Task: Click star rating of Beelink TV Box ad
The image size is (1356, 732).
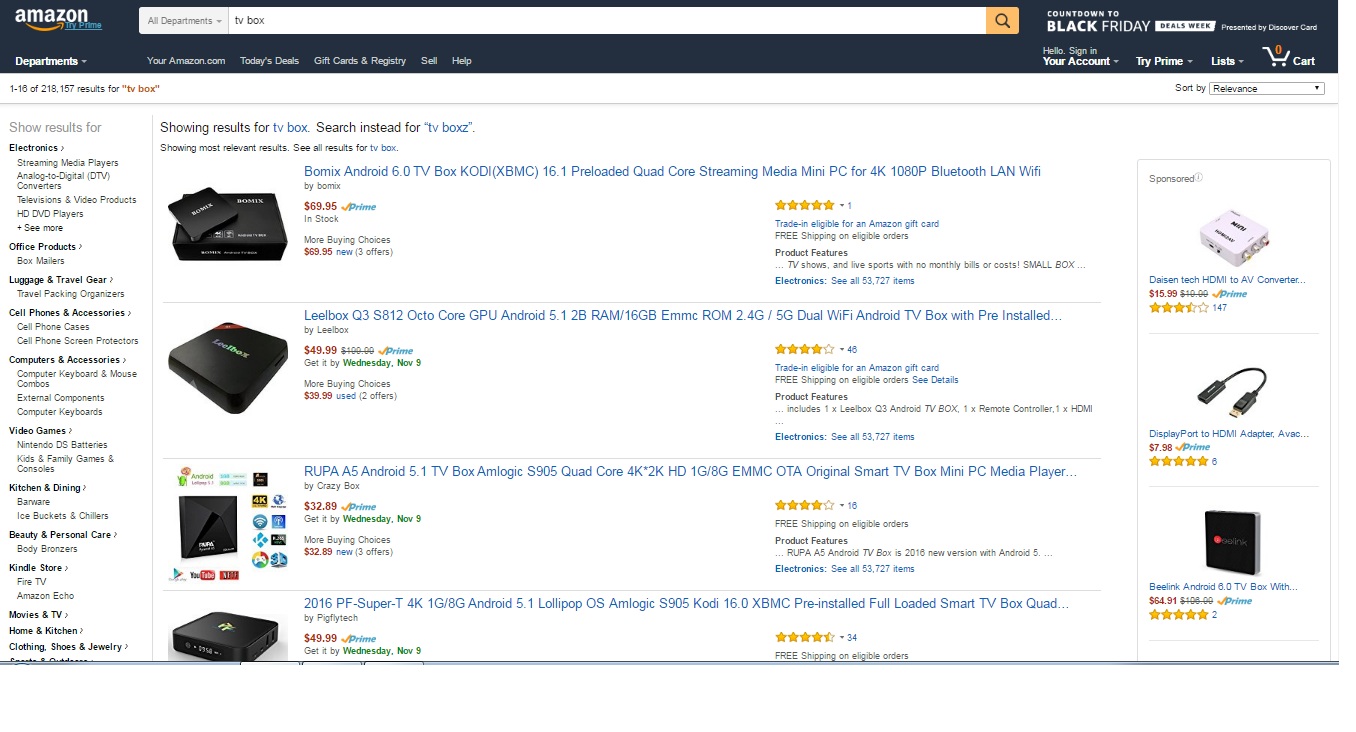Action: tap(1179, 615)
